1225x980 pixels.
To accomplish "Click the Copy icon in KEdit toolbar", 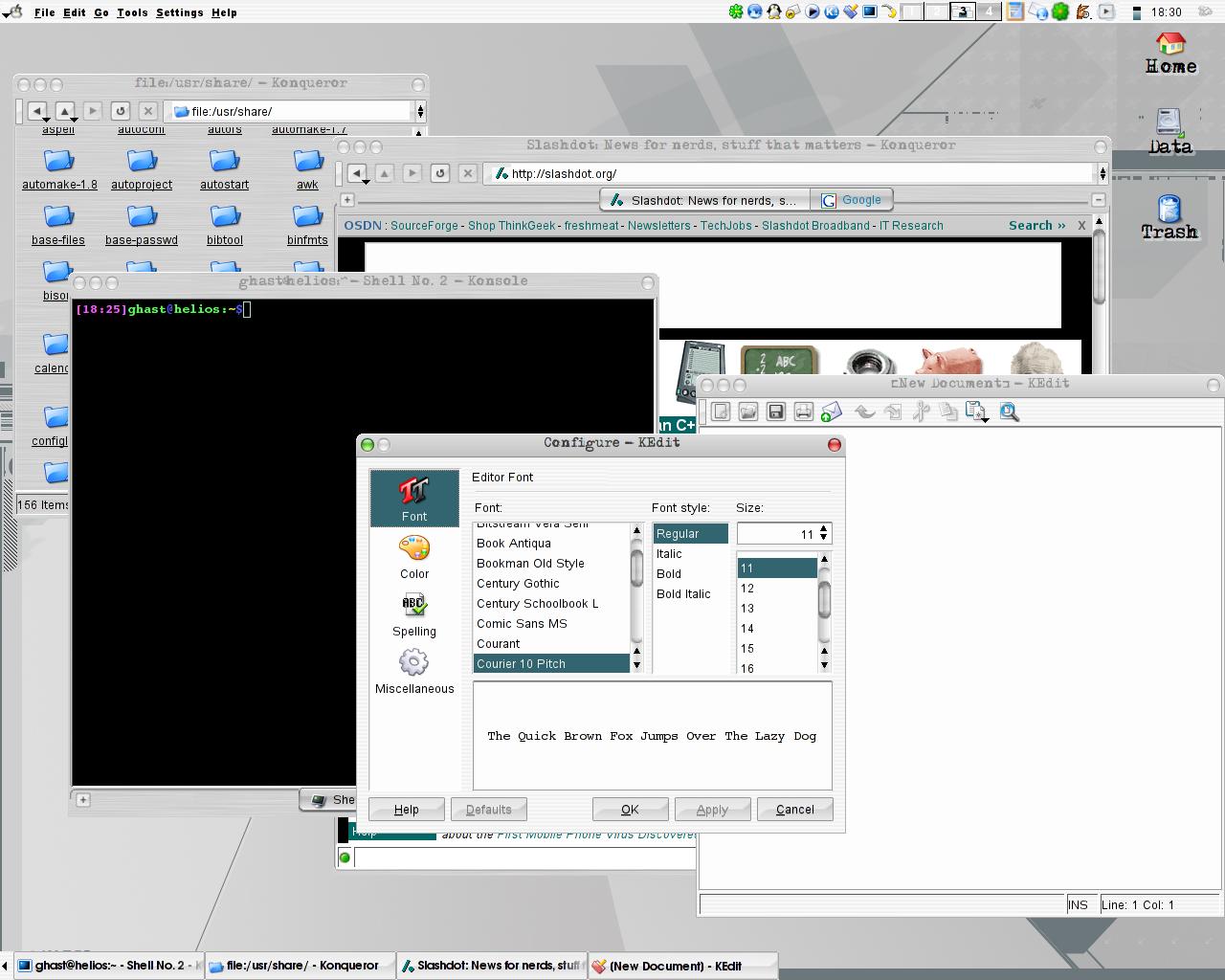I will [948, 412].
